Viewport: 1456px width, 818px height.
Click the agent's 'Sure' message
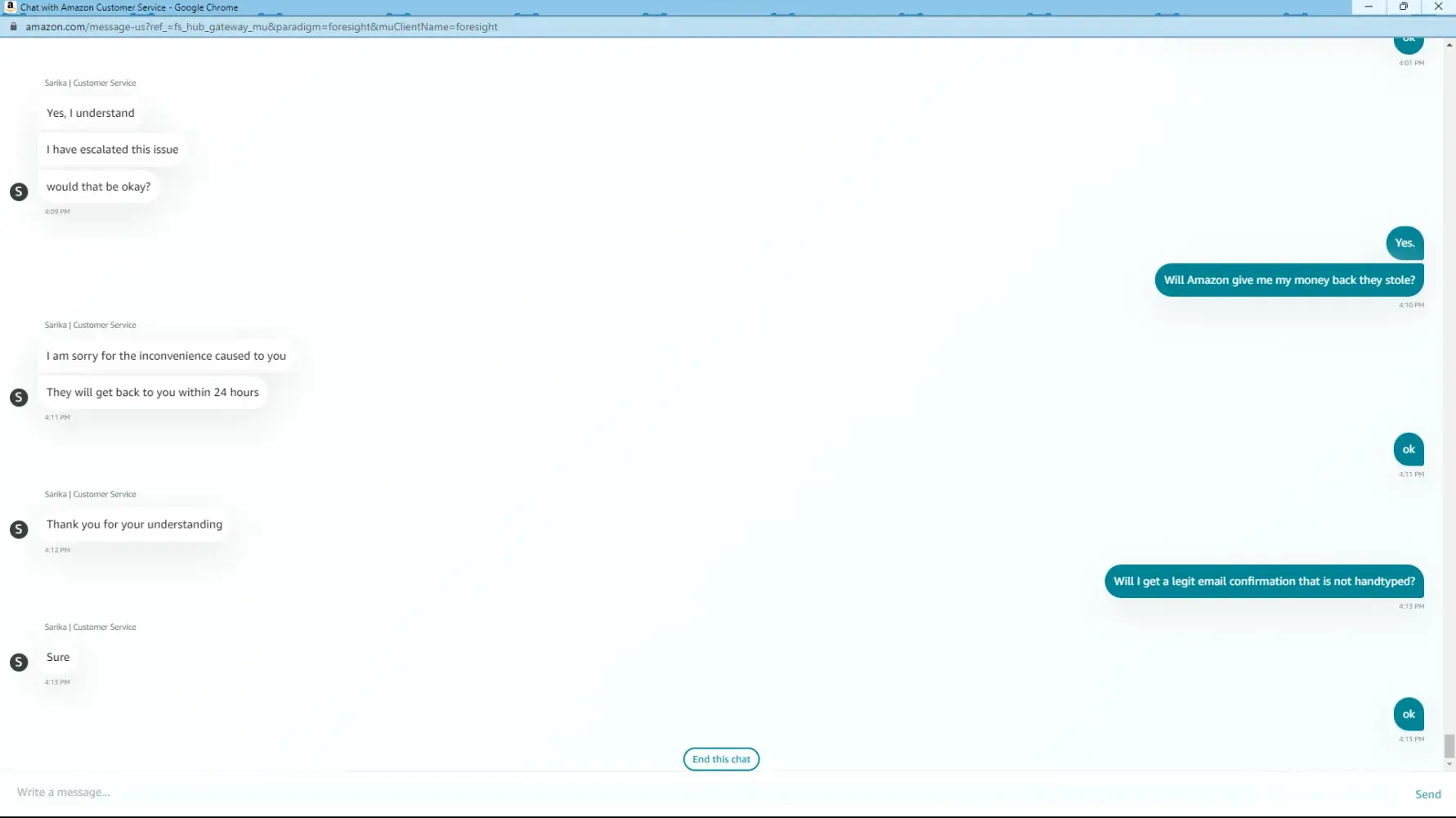click(x=58, y=657)
